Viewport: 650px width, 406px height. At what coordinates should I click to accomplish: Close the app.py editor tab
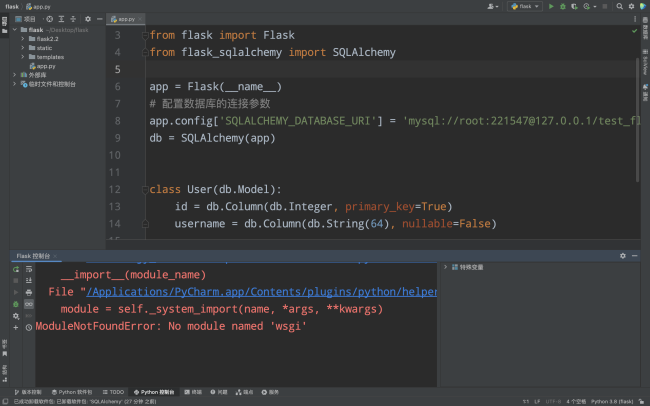[140, 19]
